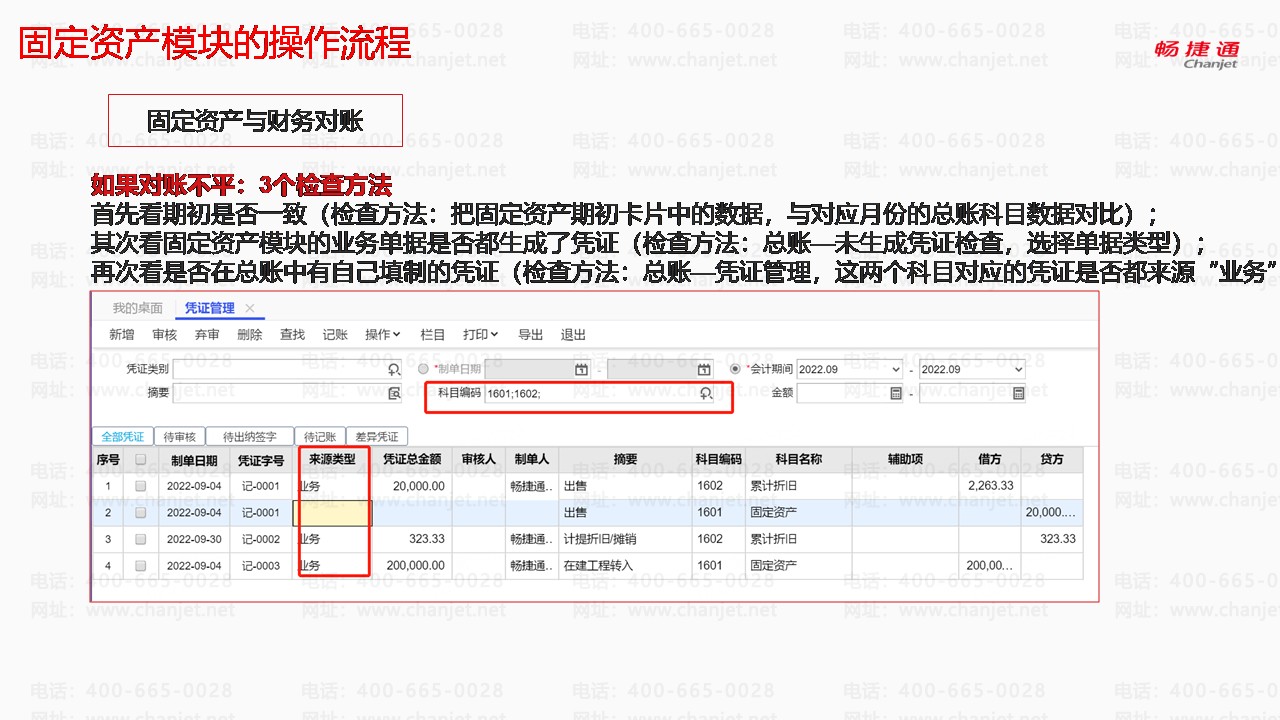Open calculator icon for minimum 金额

pos(896,393)
